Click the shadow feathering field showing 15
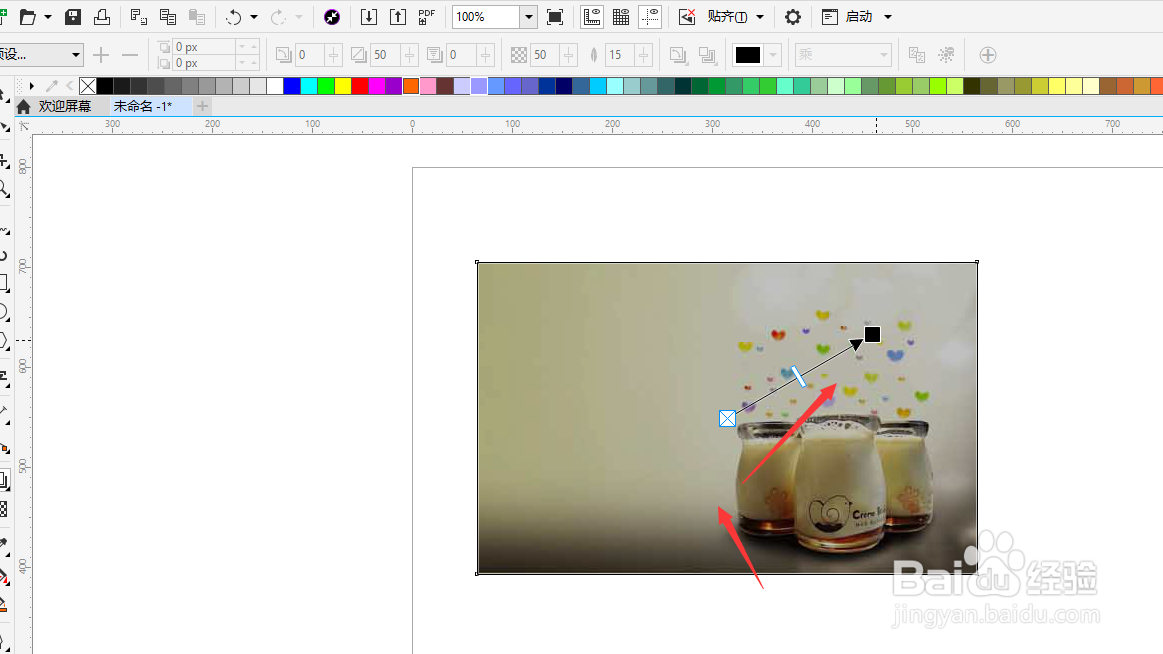 click(x=620, y=54)
